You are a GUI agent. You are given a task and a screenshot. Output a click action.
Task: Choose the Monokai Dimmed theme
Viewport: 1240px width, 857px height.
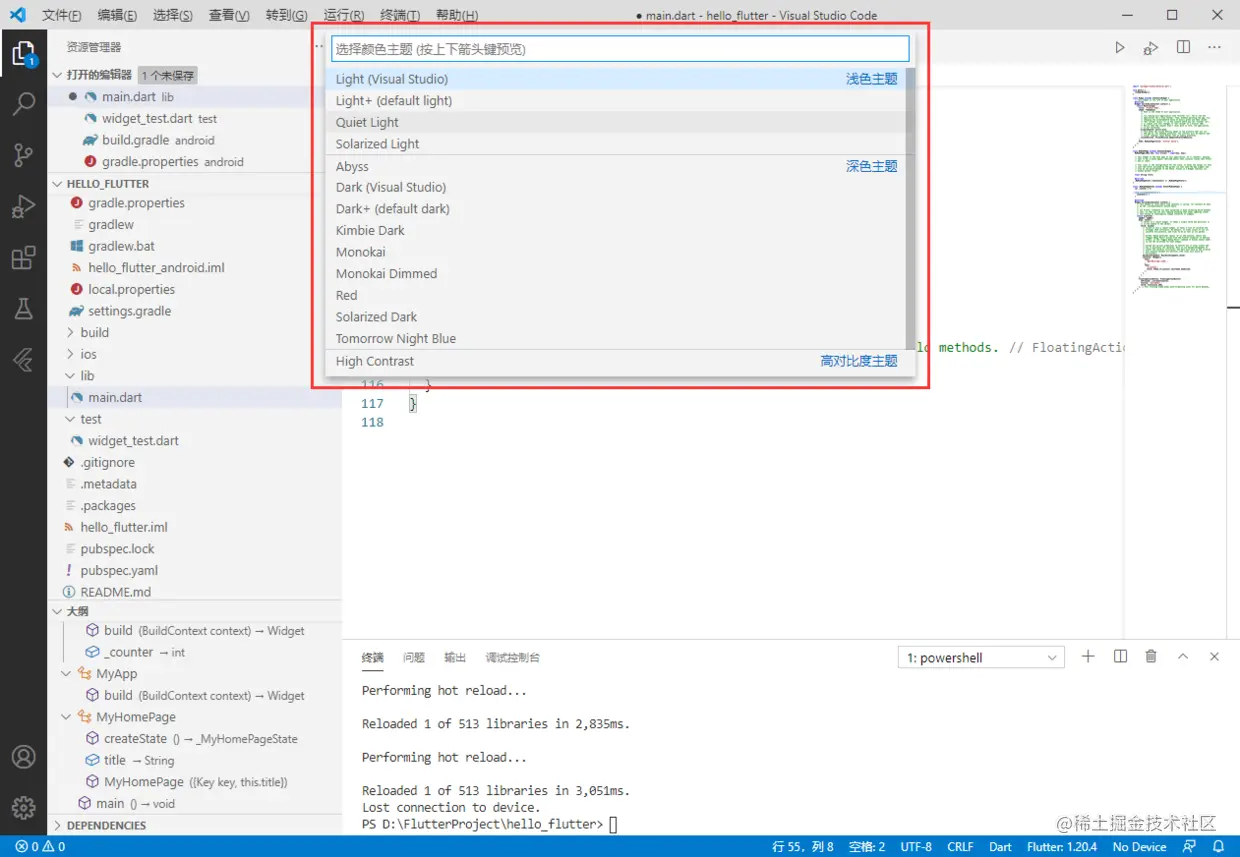(x=616, y=274)
